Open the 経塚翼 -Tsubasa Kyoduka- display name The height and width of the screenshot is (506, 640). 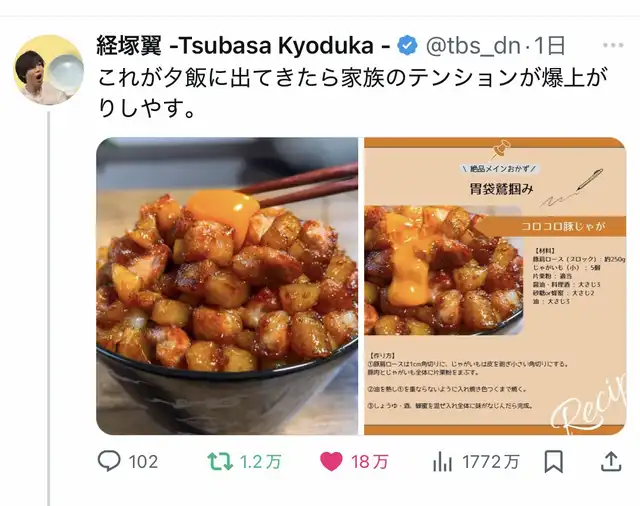pyautogui.click(x=244, y=45)
